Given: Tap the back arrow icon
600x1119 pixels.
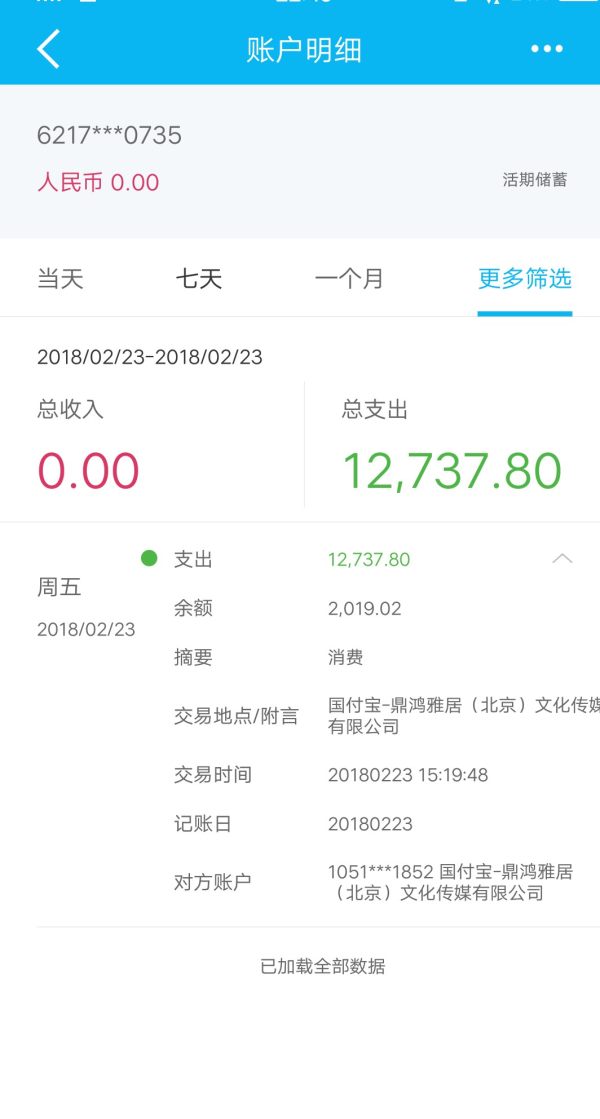Looking at the screenshot, I should click(48, 48).
